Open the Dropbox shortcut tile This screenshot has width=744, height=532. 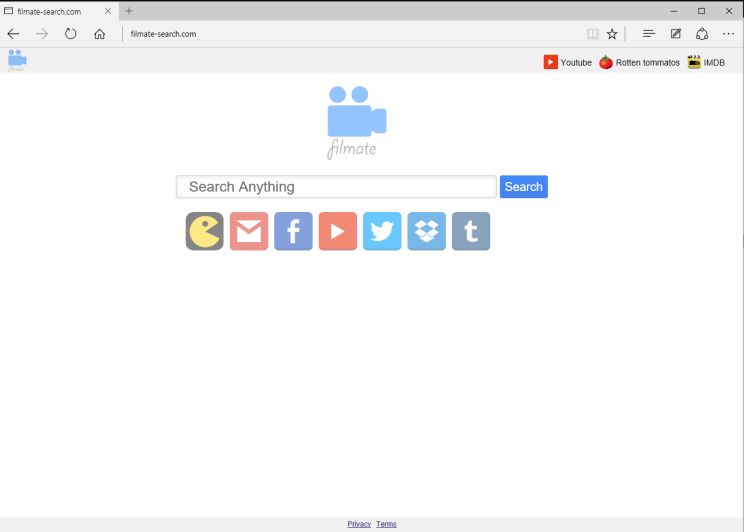427,231
